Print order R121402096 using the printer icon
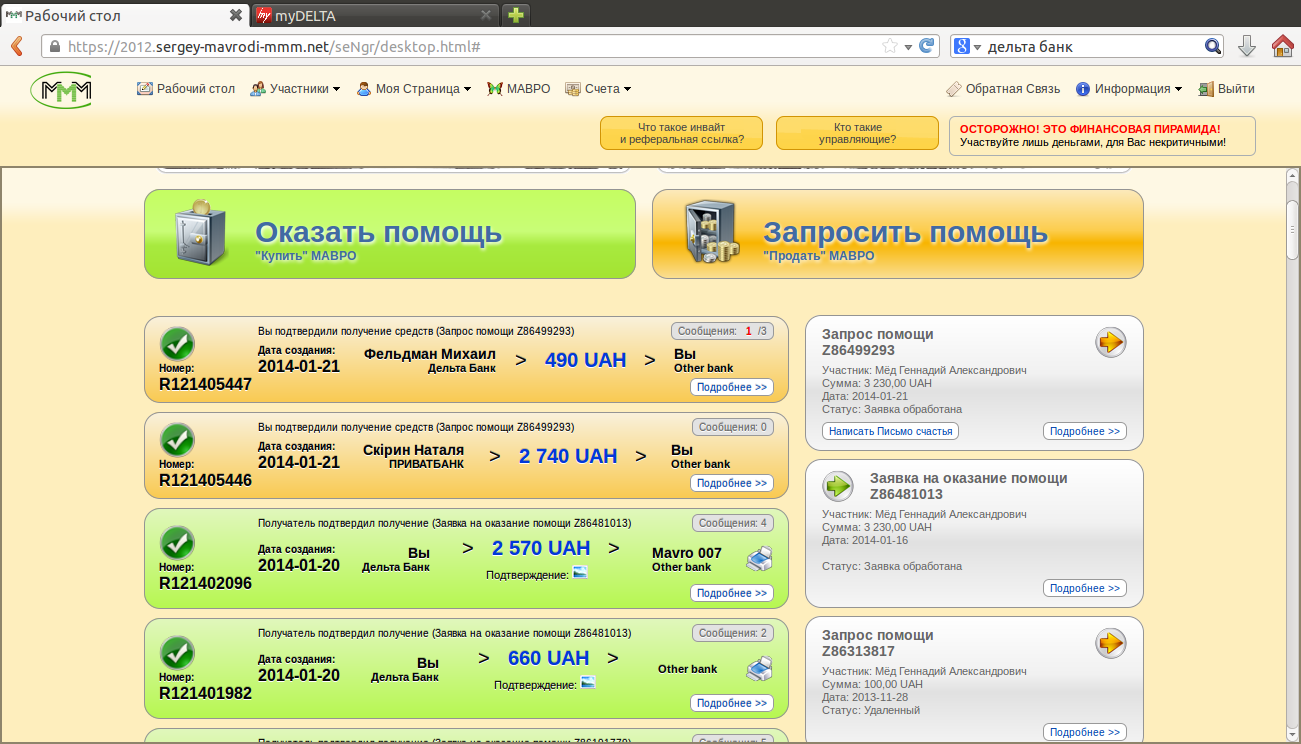This screenshot has height=744, width=1301. [759, 559]
